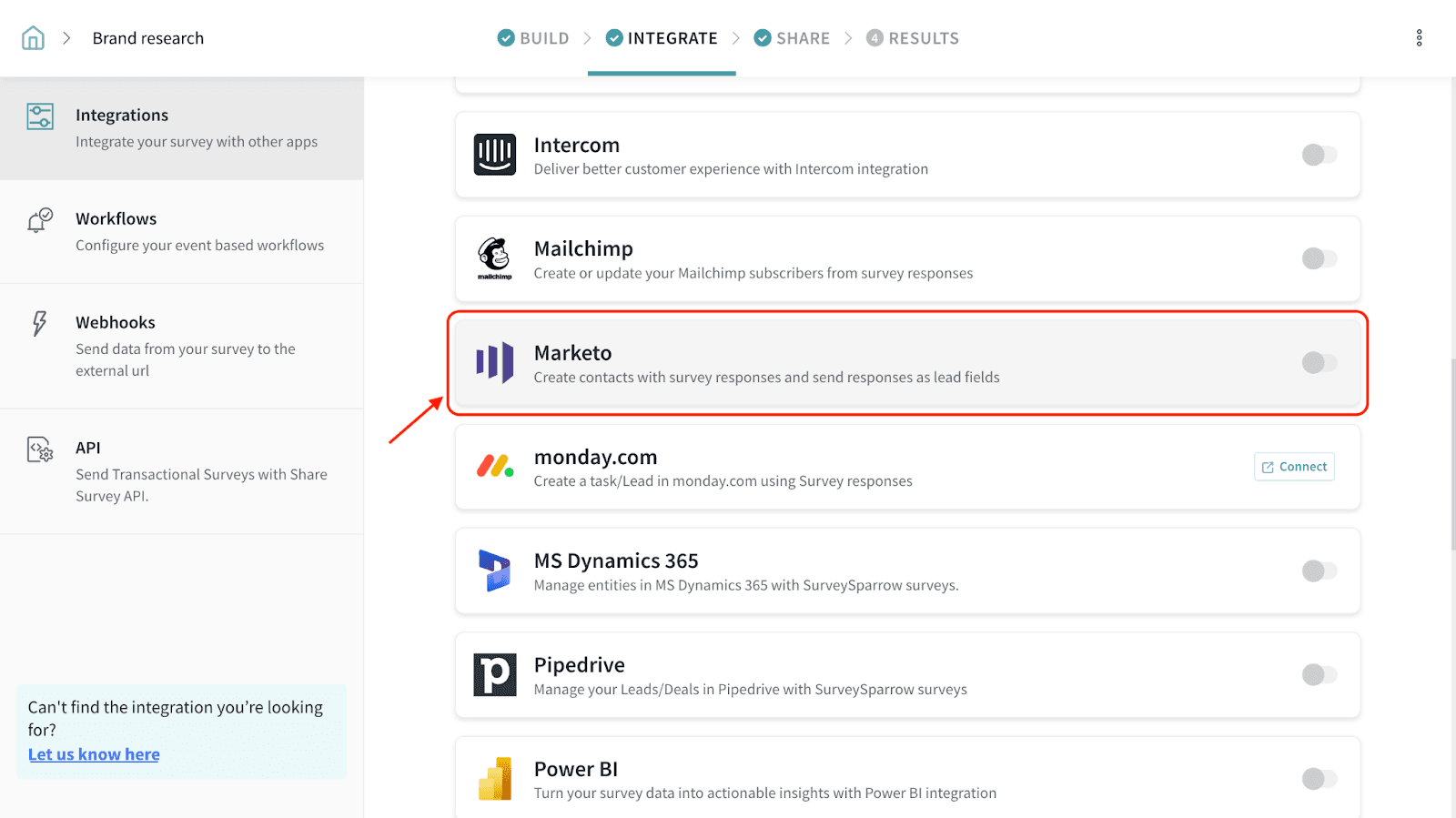Toggle the Marketo integration on

click(x=1319, y=363)
